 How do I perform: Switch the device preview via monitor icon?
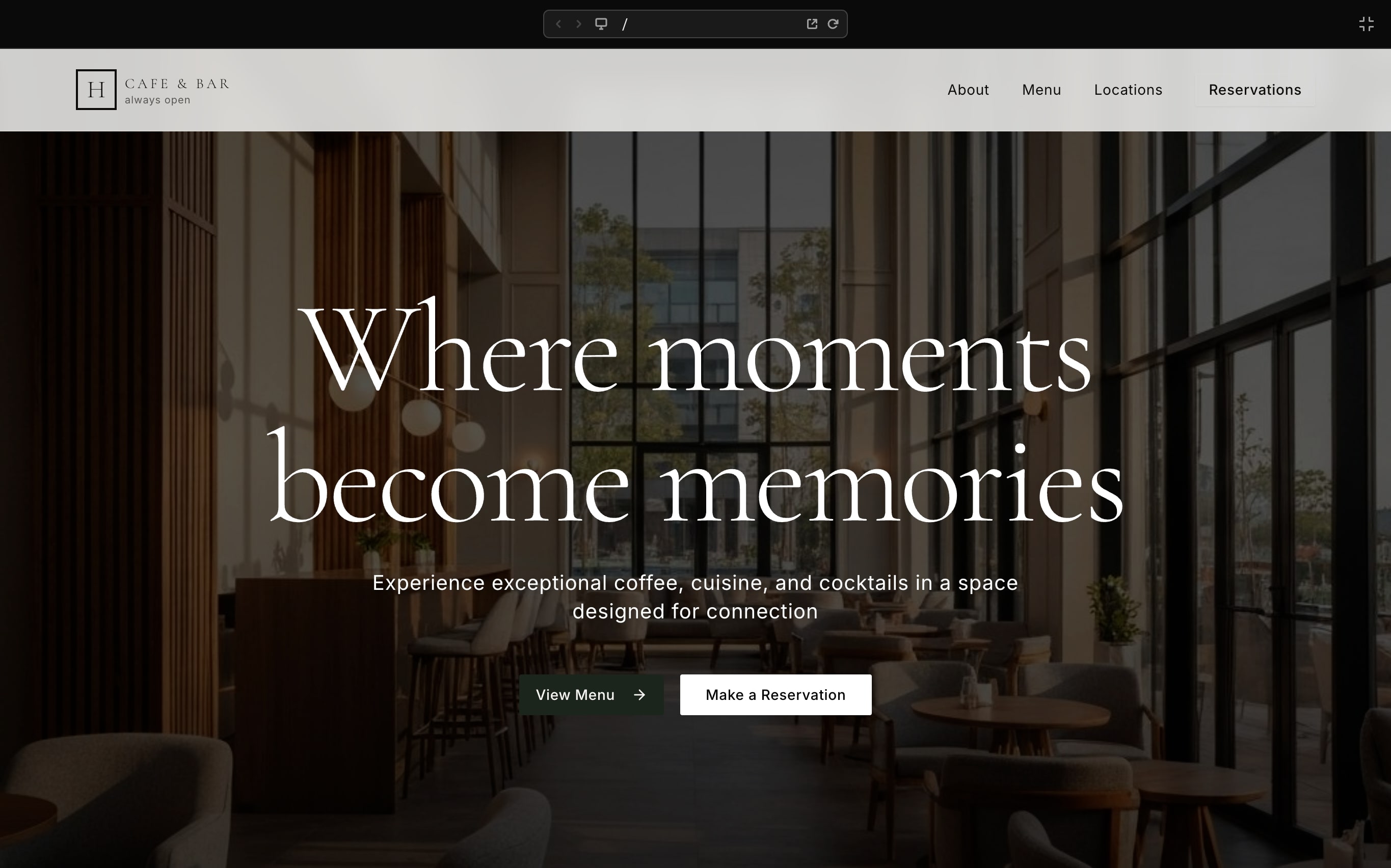[601, 24]
